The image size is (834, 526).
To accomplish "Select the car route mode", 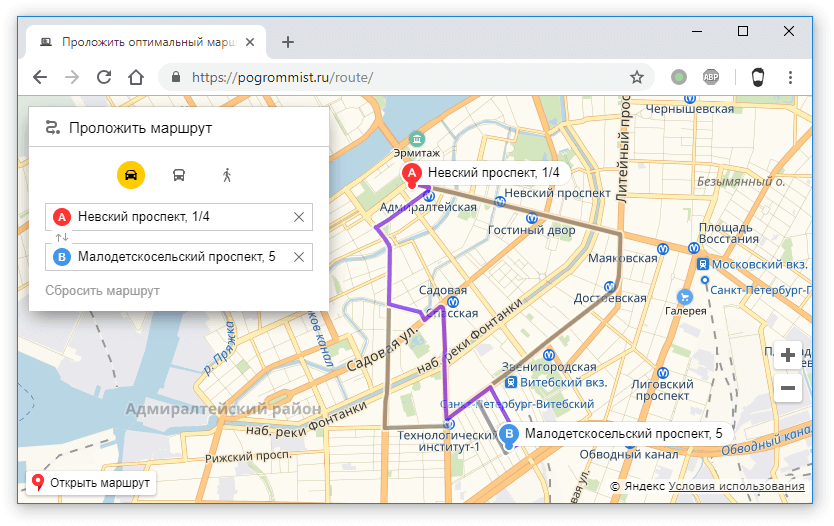I will point(131,175).
